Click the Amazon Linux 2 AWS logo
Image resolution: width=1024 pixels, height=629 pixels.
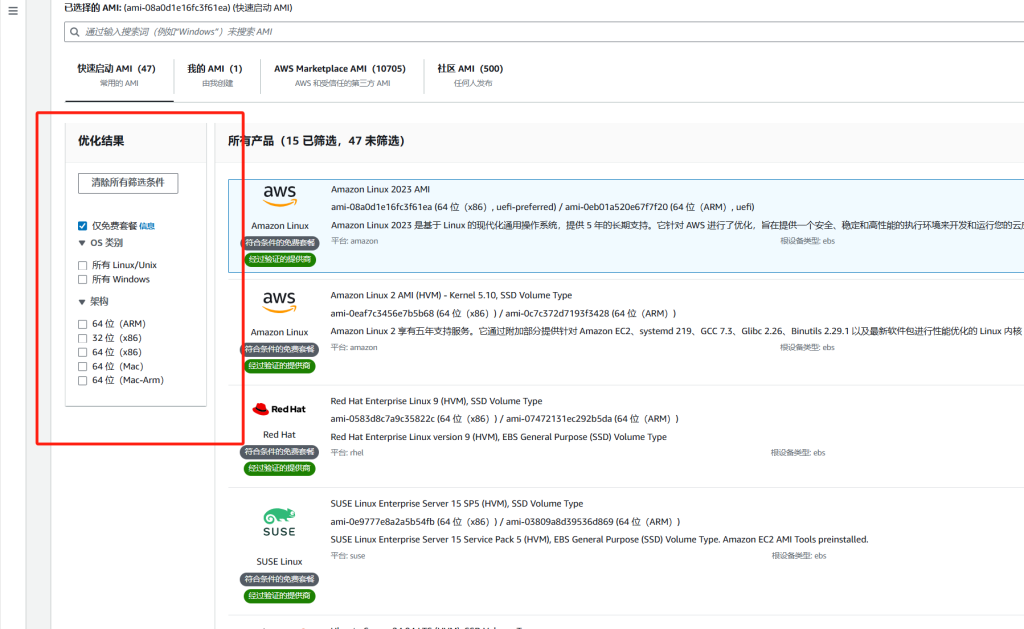279,301
